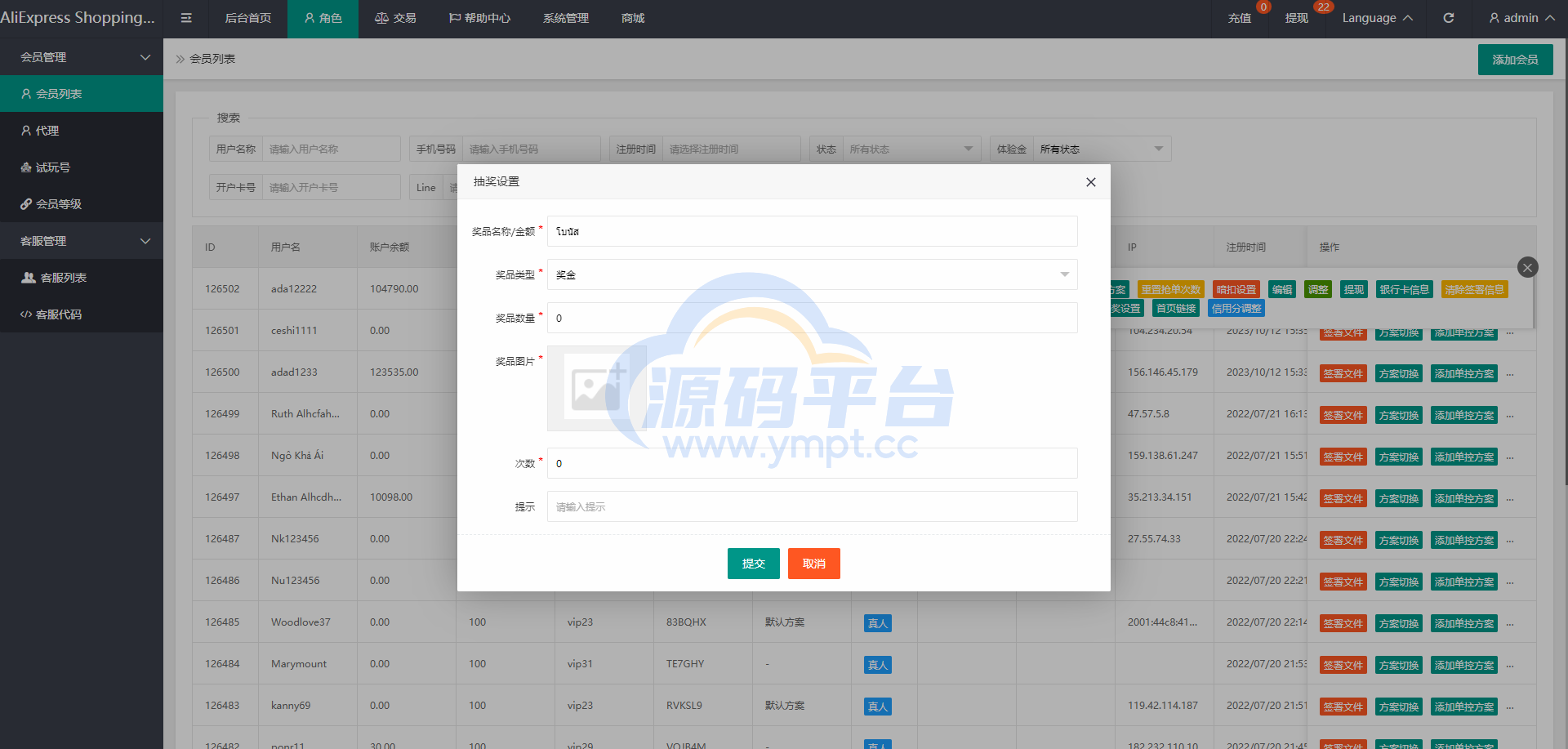Open the more actions ellipsis for Ethan Alhcdh row
The width and height of the screenshot is (1568, 749).
point(1510,499)
